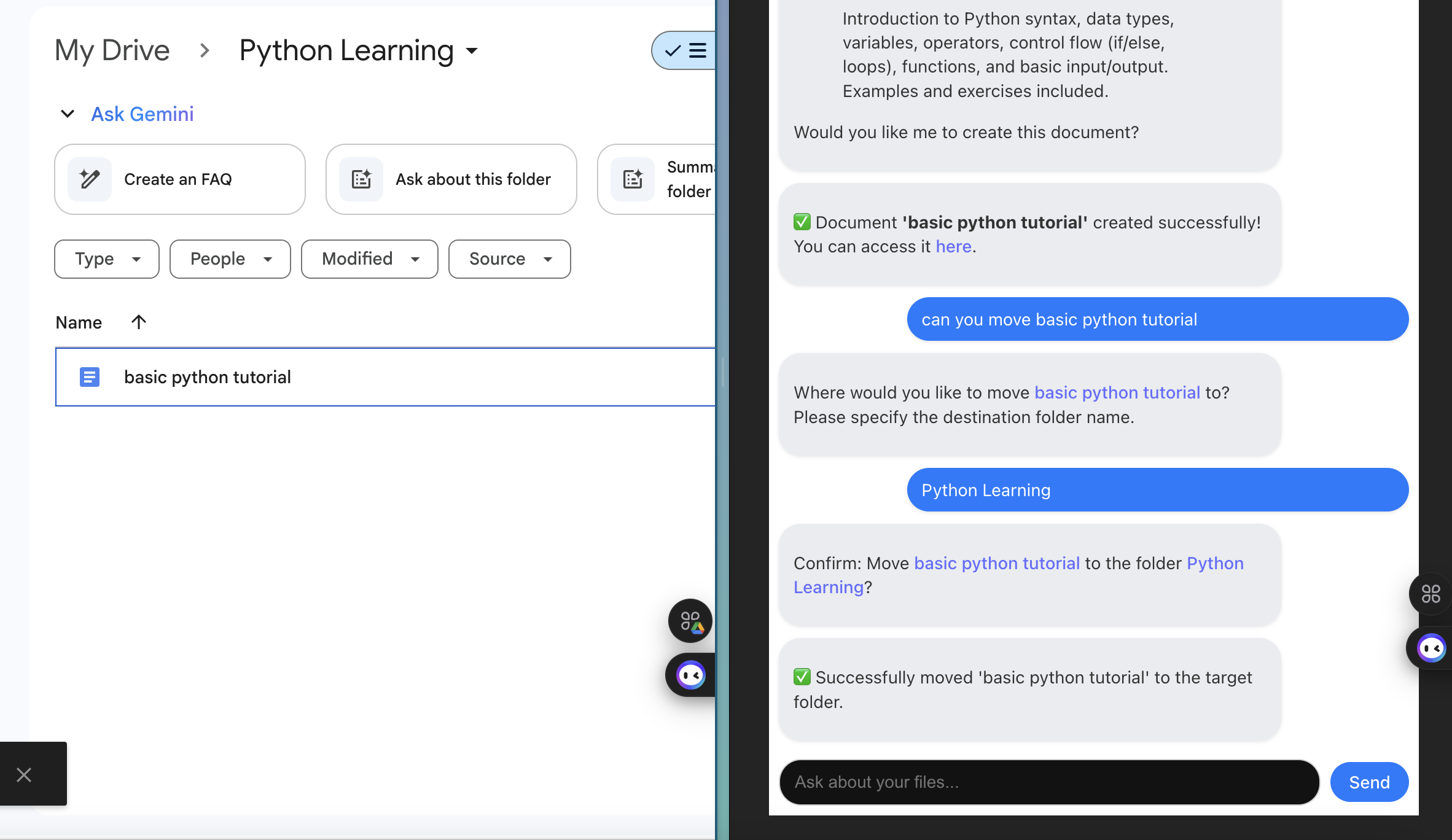Viewport: 1452px width, 840px height.
Task: Go to My Drive in the breadcrumb
Action: coord(112,50)
